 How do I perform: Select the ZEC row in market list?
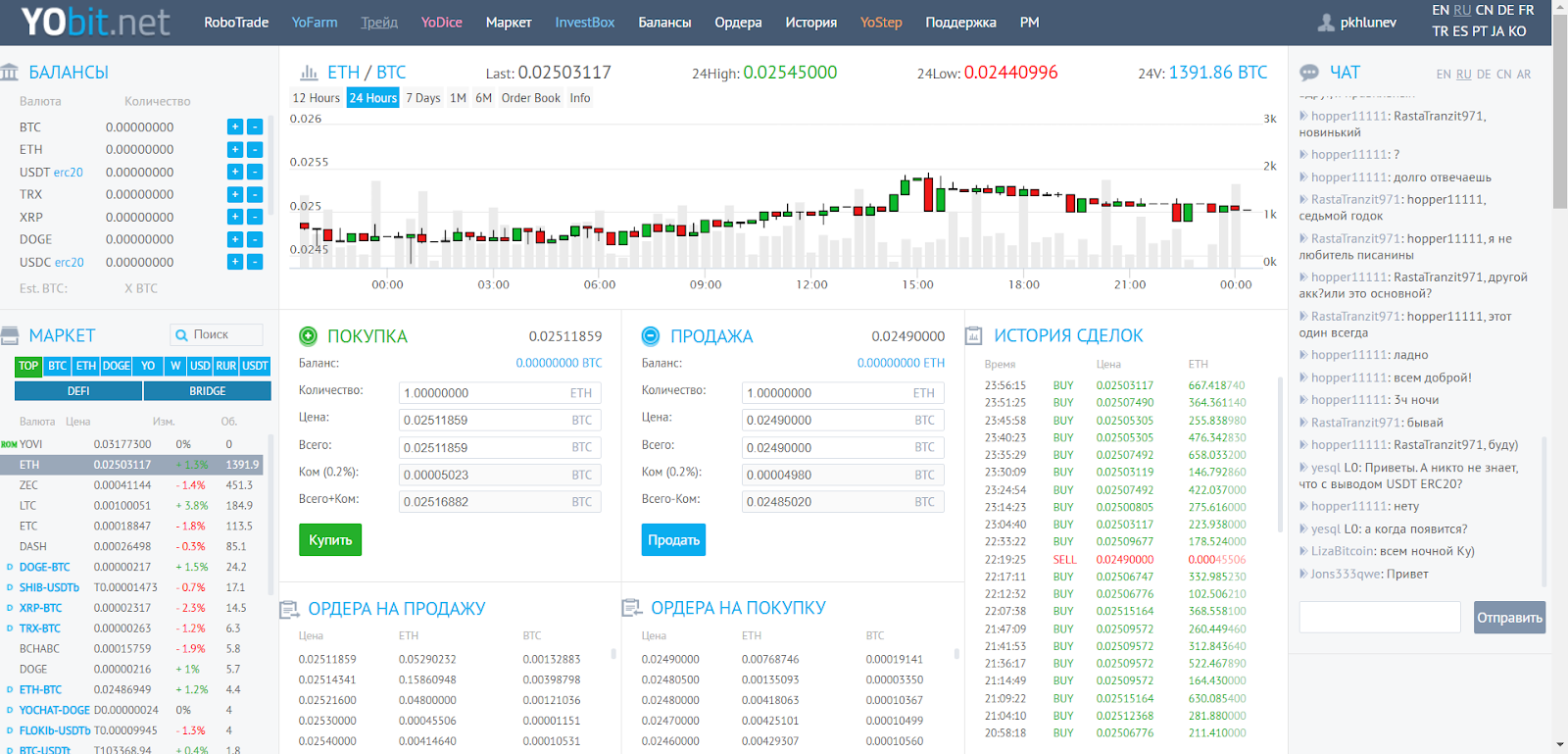(x=132, y=485)
